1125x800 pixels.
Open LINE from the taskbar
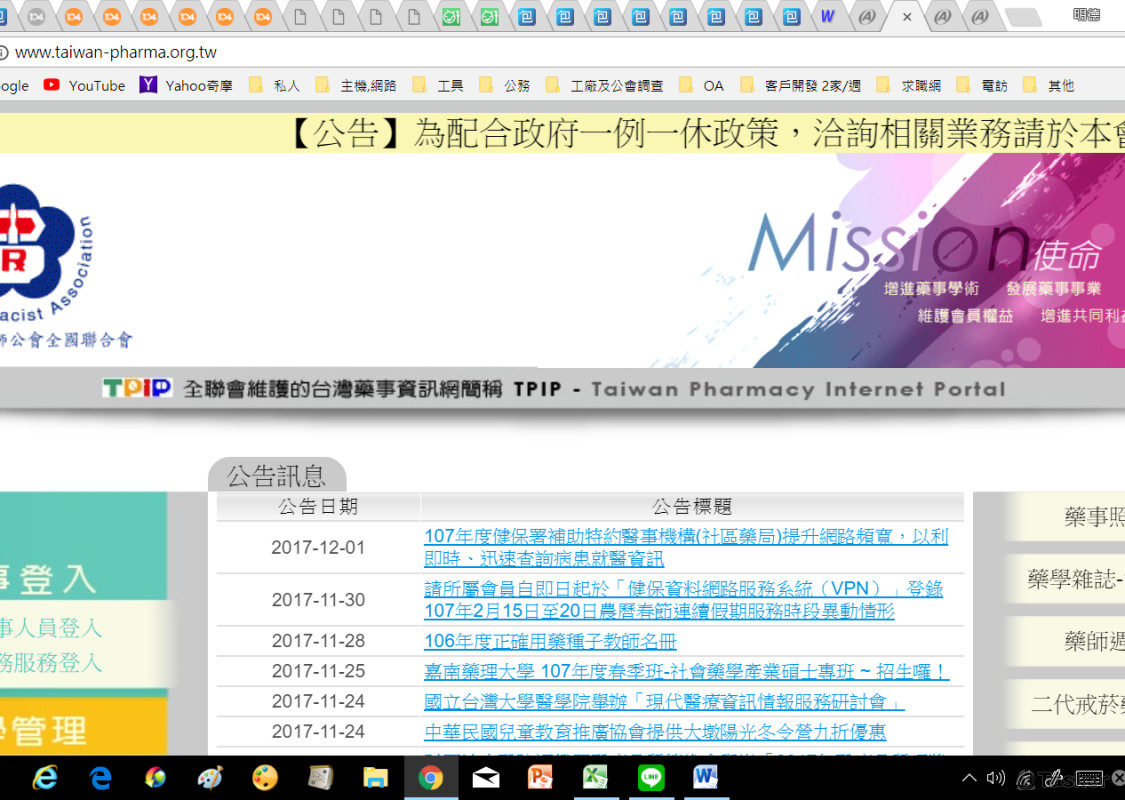pos(651,778)
